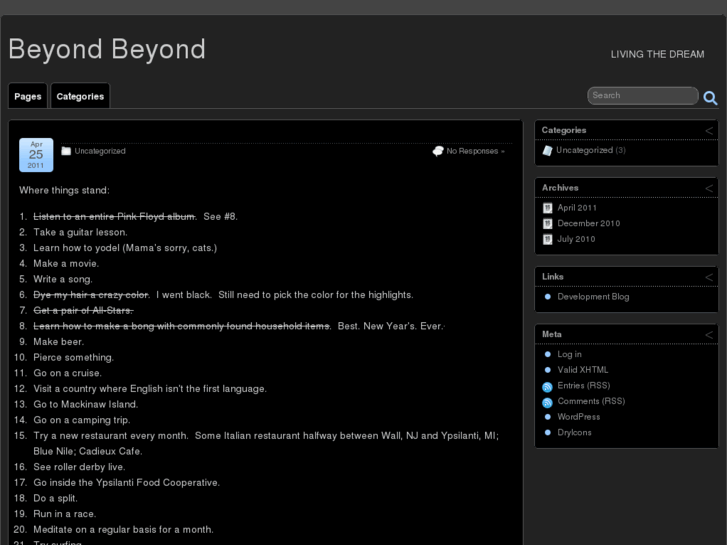Open the Development Blog link
Image resolution: width=727 pixels, height=545 pixels.
tap(593, 297)
